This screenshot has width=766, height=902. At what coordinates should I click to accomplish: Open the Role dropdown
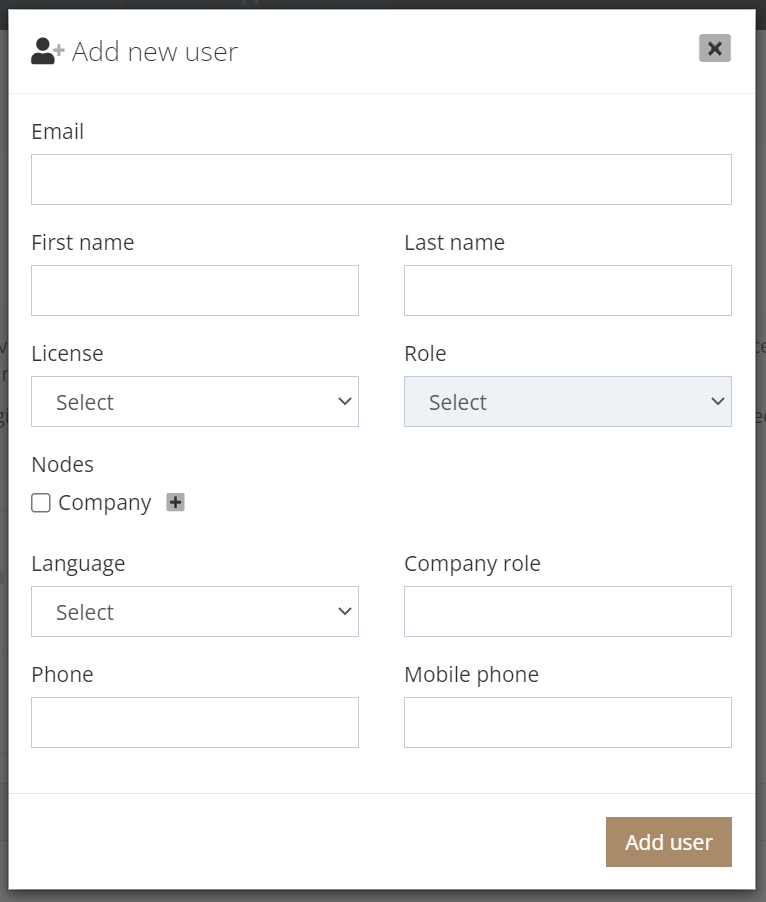click(x=568, y=402)
